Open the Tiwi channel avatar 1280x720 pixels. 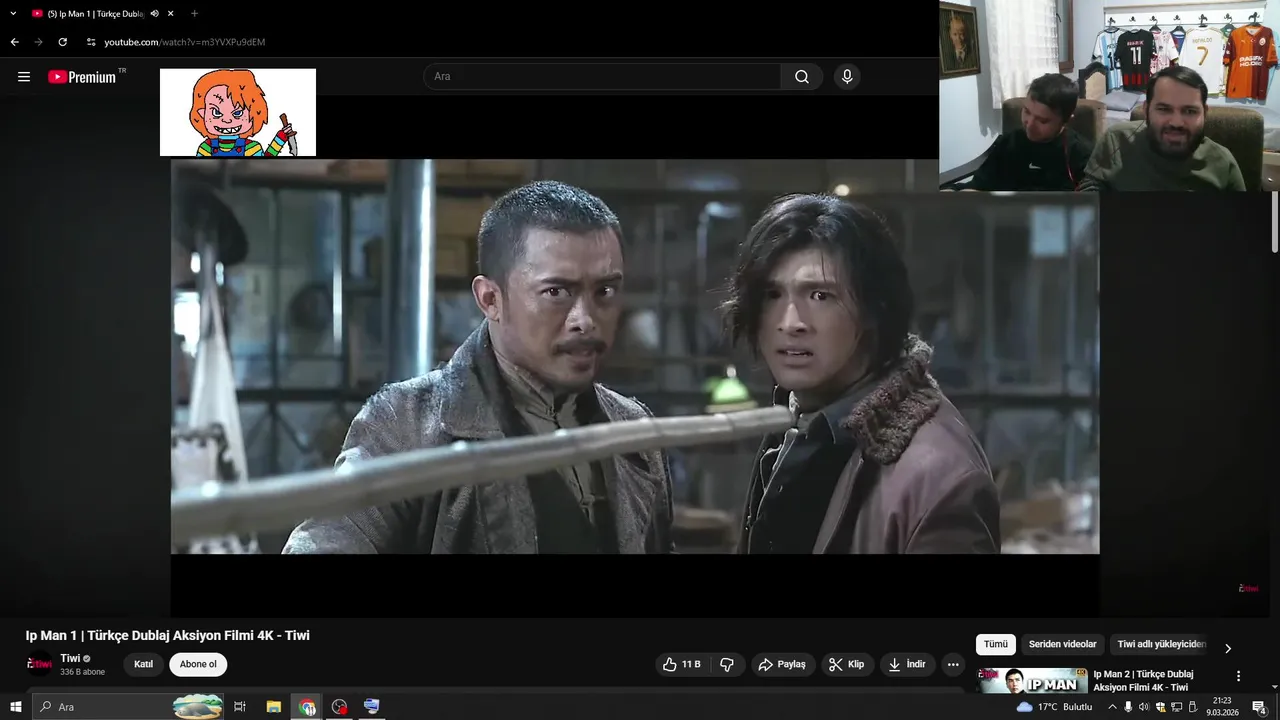(x=39, y=664)
